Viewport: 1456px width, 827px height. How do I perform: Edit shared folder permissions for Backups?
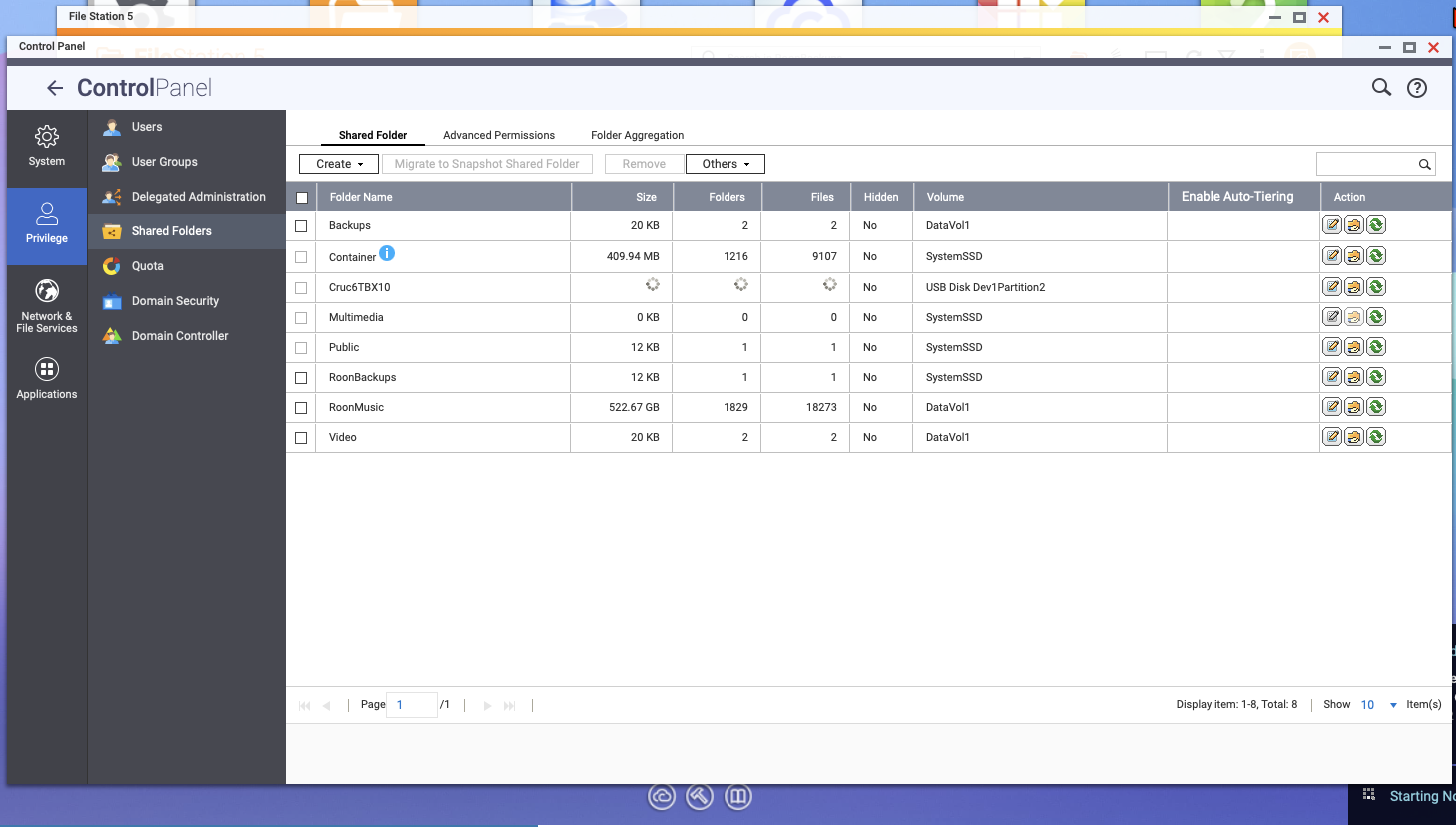(x=1354, y=225)
